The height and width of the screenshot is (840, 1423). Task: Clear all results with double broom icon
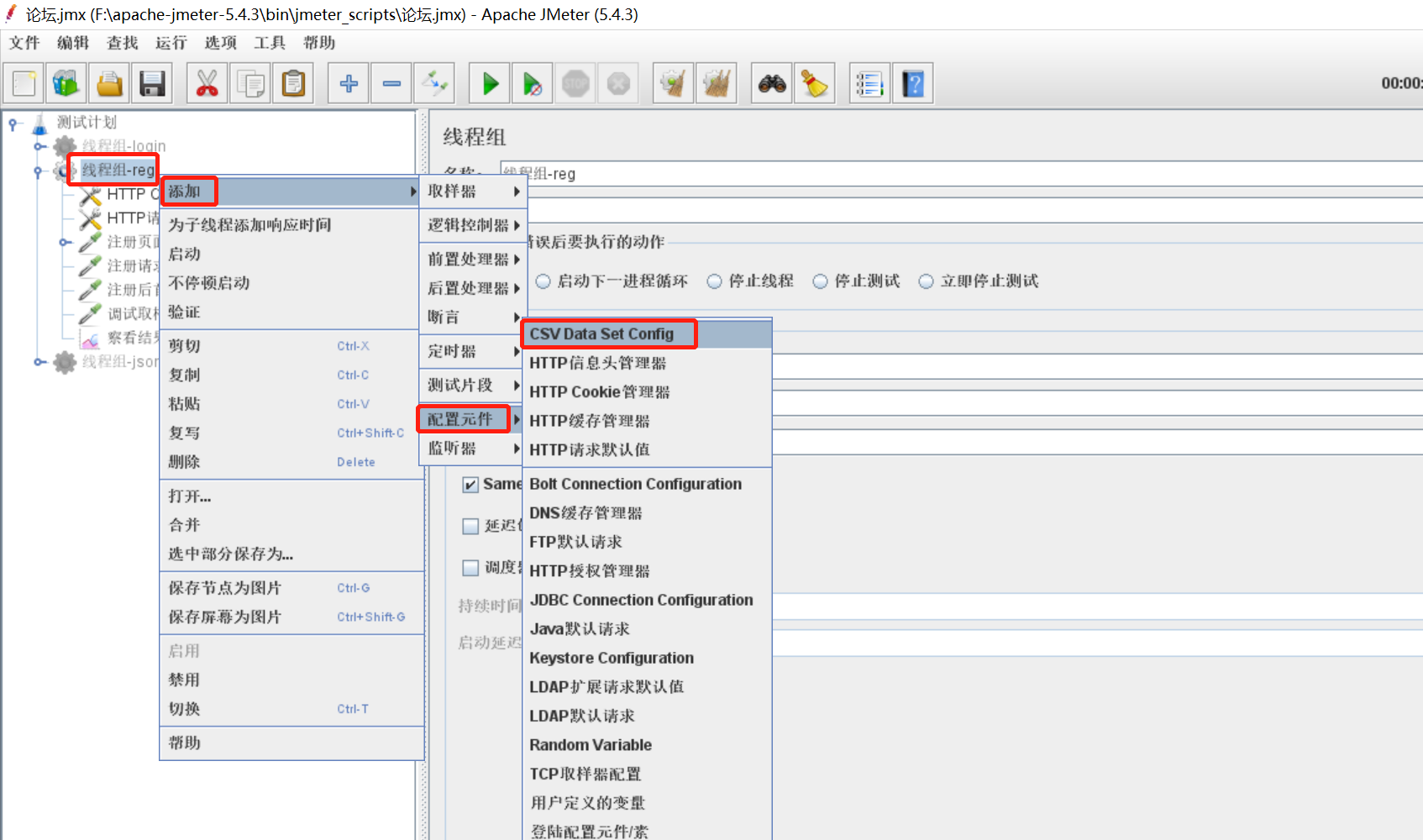click(717, 83)
